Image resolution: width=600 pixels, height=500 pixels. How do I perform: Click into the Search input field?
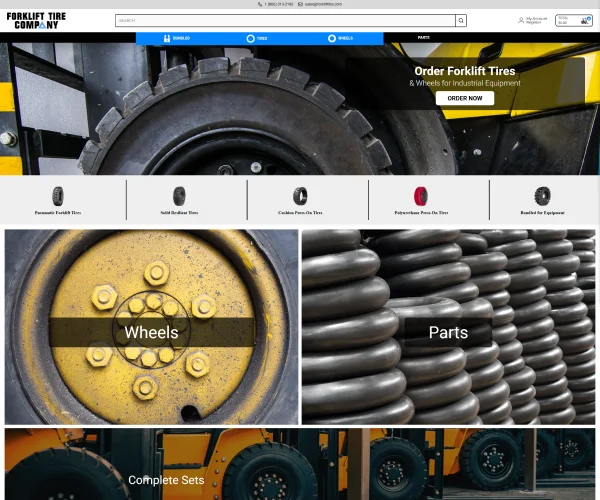pos(285,20)
